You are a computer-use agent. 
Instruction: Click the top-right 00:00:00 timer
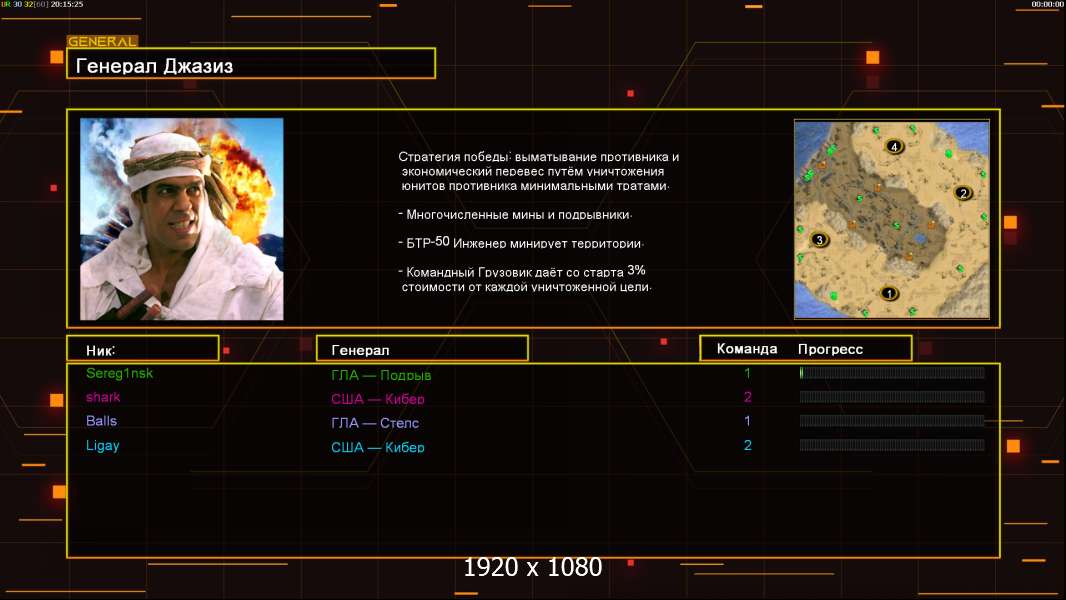(x=1047, y=4)
